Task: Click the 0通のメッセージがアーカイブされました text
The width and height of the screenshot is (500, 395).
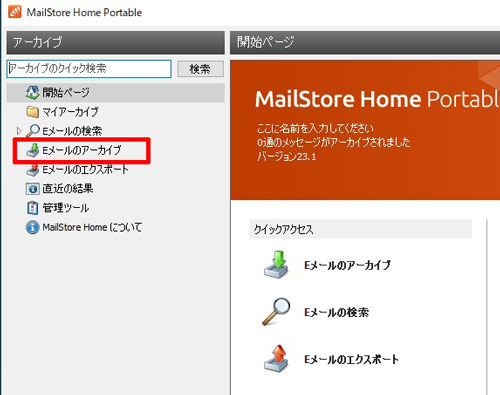Action: (333, 142)
